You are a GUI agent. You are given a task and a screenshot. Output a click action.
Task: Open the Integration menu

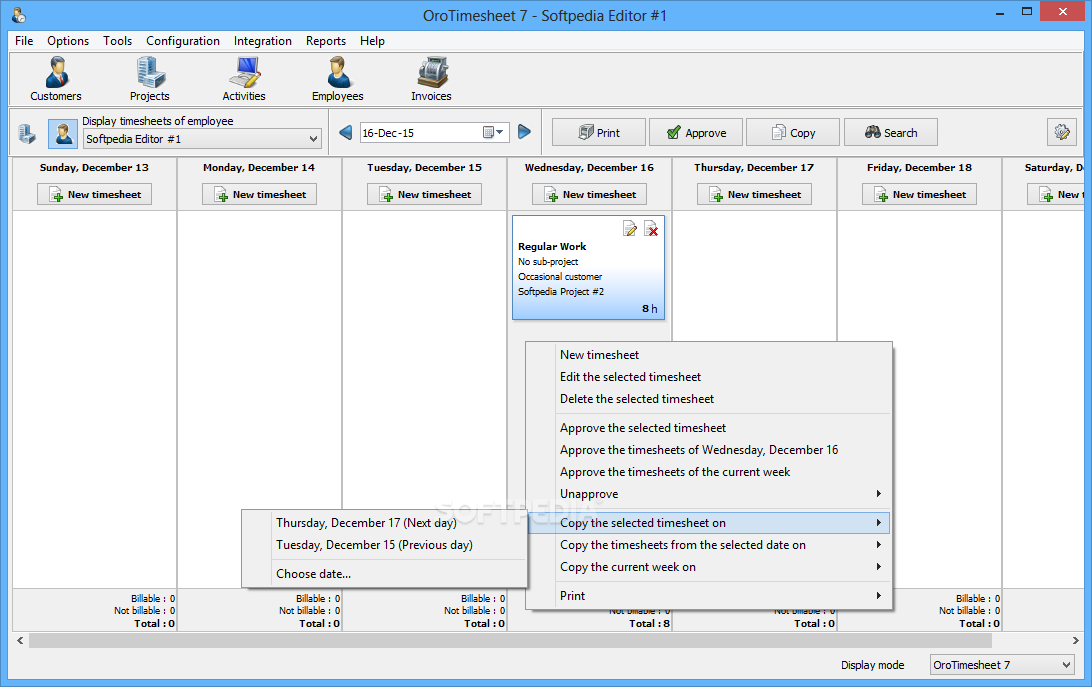pyautogui.click(x=263, y=41)
